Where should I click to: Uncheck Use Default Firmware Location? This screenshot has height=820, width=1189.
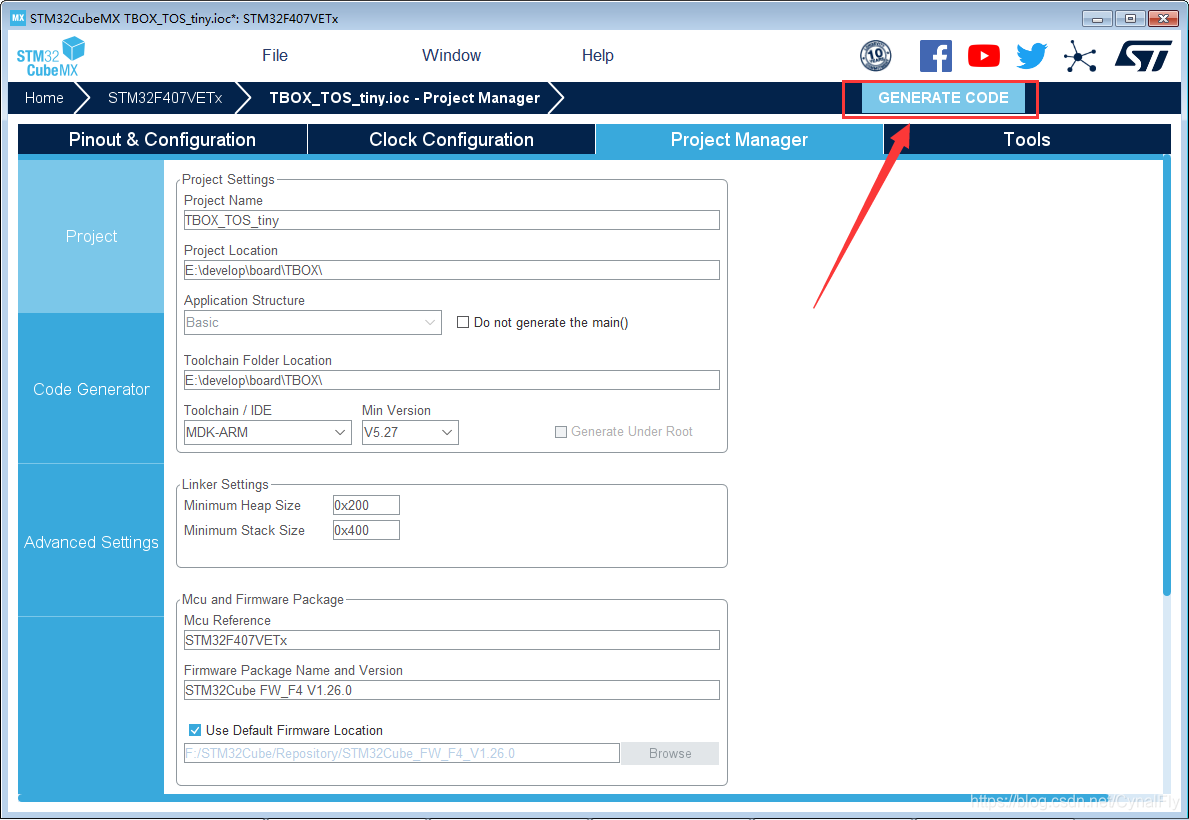click(x=195, y=730)
